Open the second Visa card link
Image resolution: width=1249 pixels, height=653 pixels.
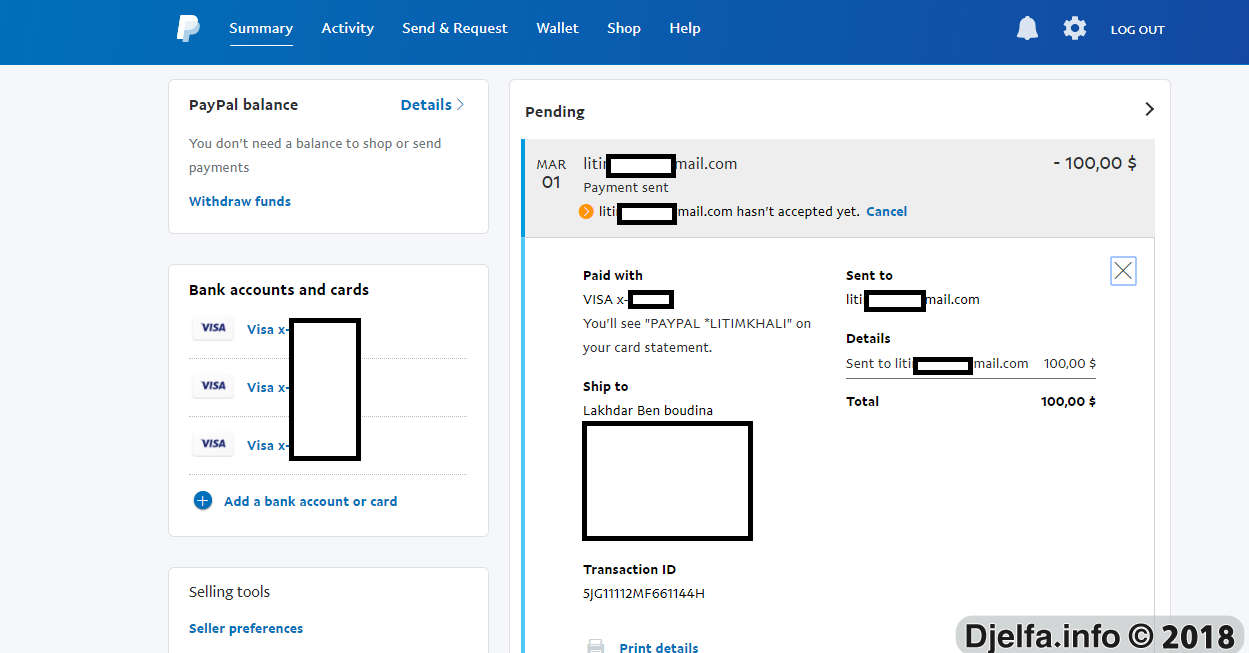click(x=268, y=387)
